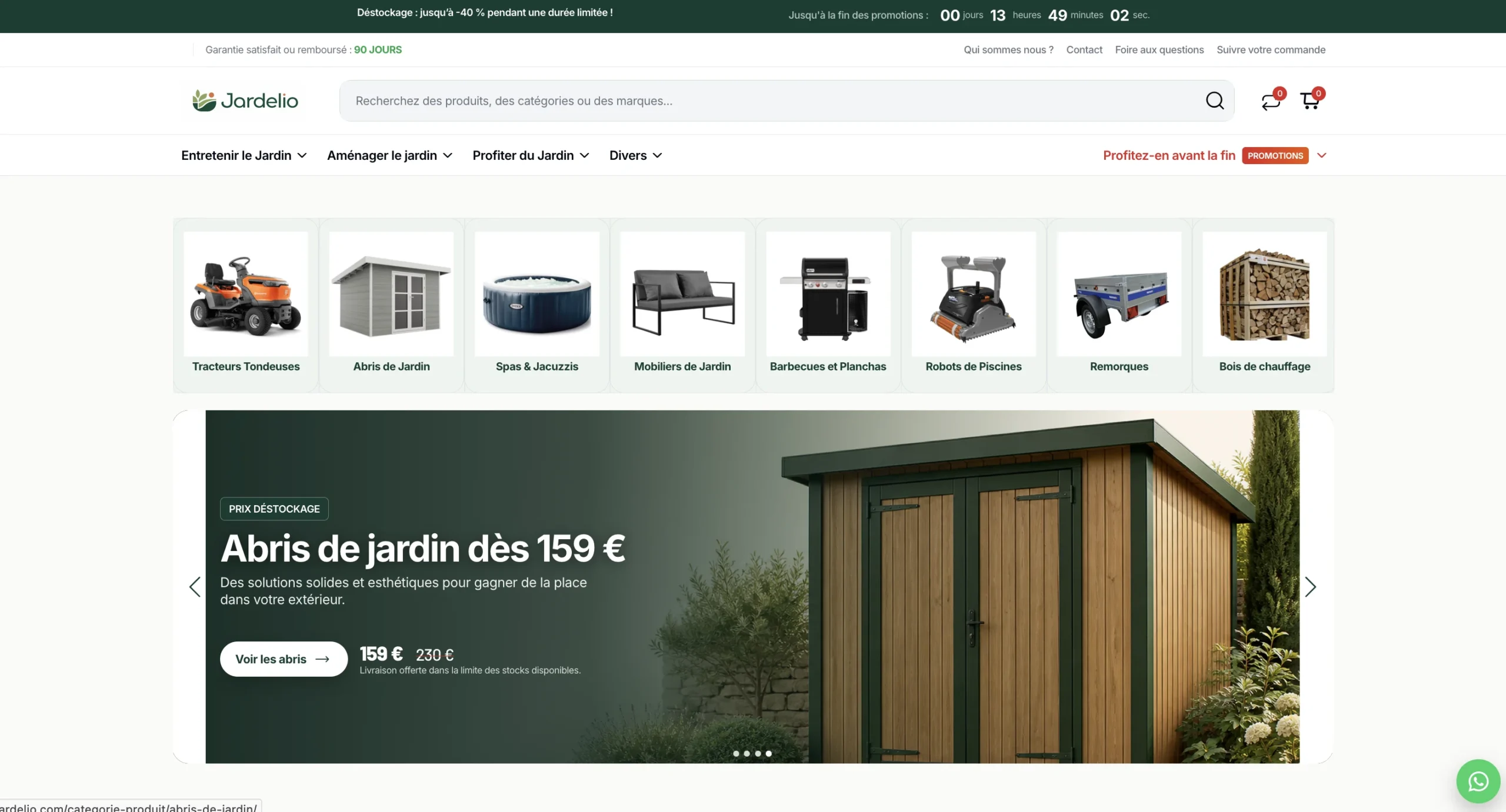This screenshot has height=812, width=1506.
Task: Click Profitez-en avant la fin link
Action: coord(1169,155)
